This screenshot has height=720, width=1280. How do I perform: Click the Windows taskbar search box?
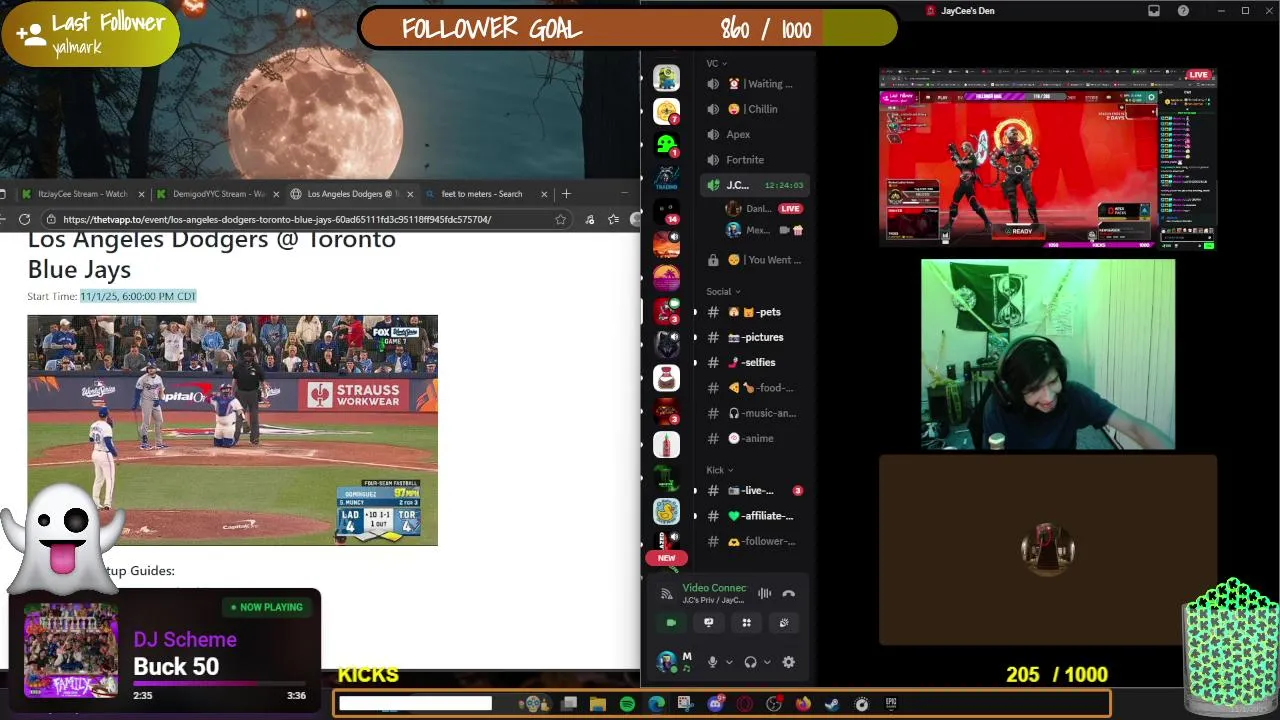click(x=415, y=704)
